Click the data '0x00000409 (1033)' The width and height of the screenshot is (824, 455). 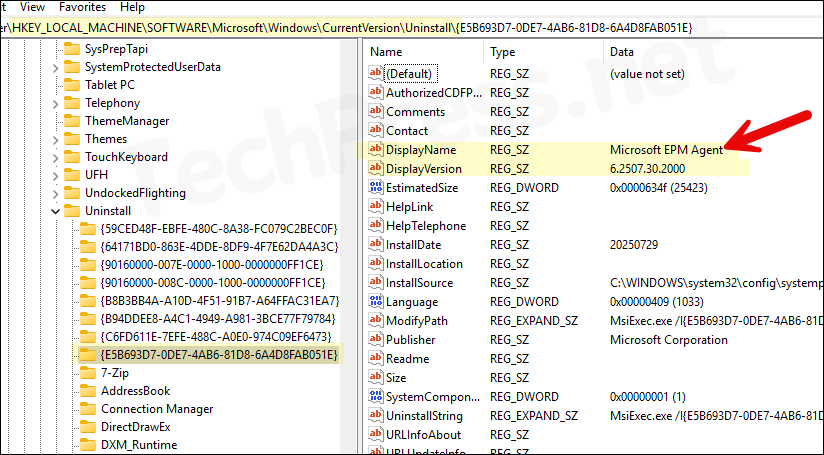click(656, 302)
